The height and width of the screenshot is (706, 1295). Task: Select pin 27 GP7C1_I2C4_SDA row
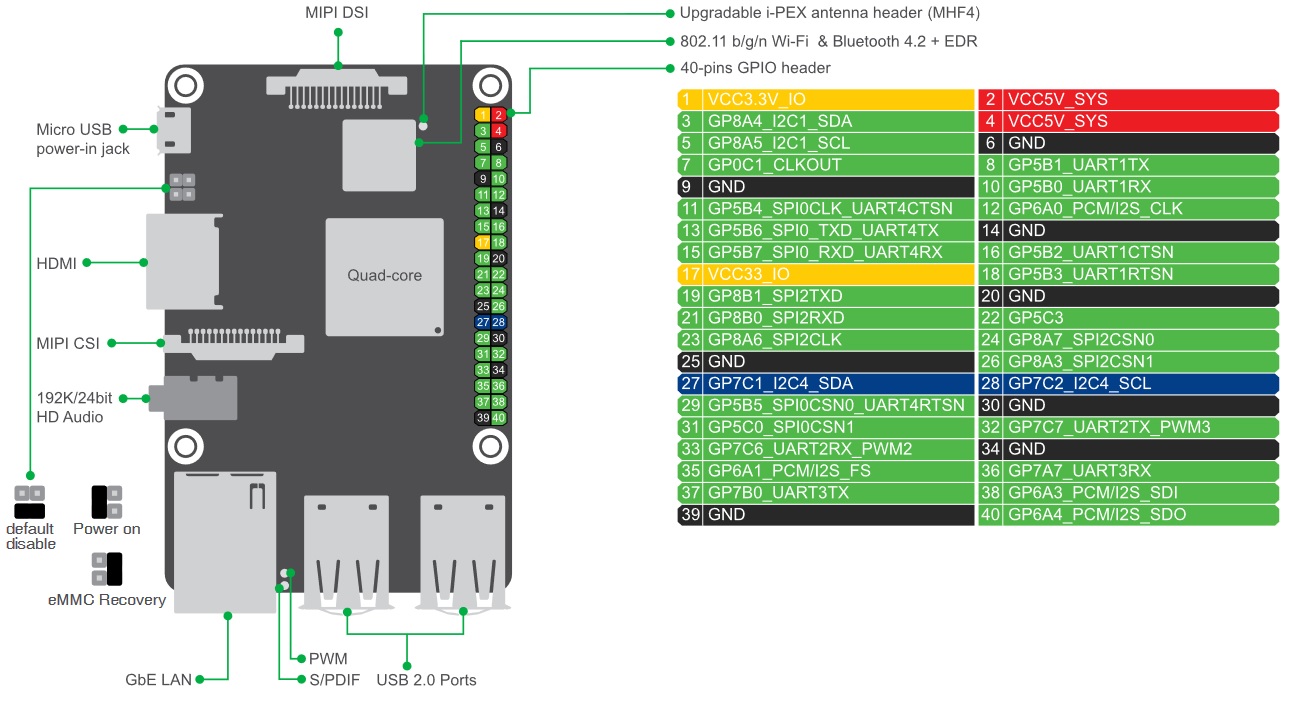click(x=826, y=384)
